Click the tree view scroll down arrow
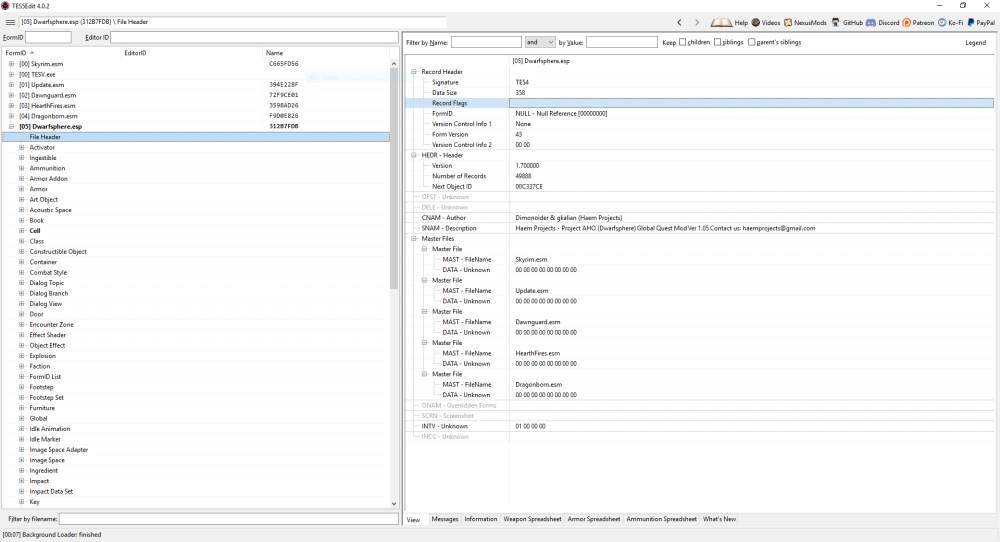The width and height of the screenshot is (1000, 542). tap(393, 503)
